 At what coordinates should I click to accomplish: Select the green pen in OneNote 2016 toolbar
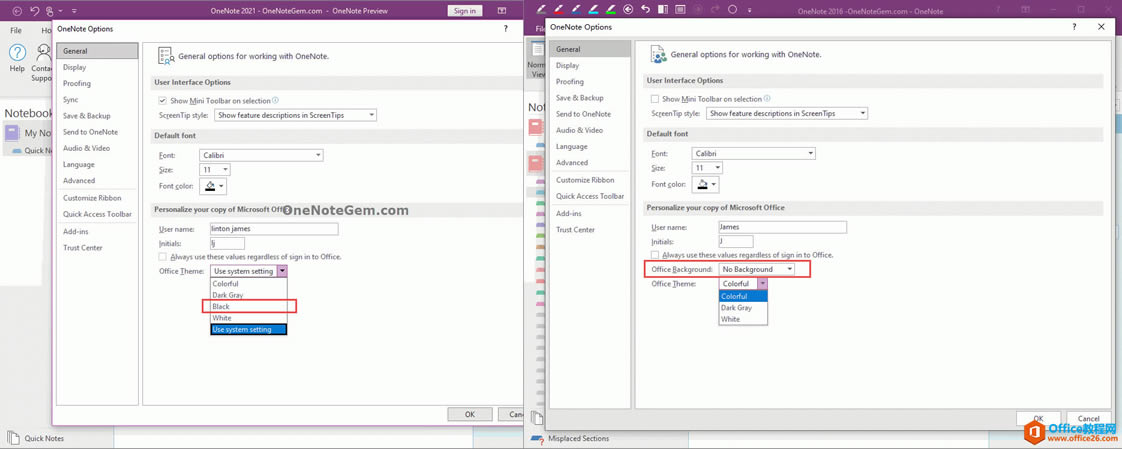point(611,9)
